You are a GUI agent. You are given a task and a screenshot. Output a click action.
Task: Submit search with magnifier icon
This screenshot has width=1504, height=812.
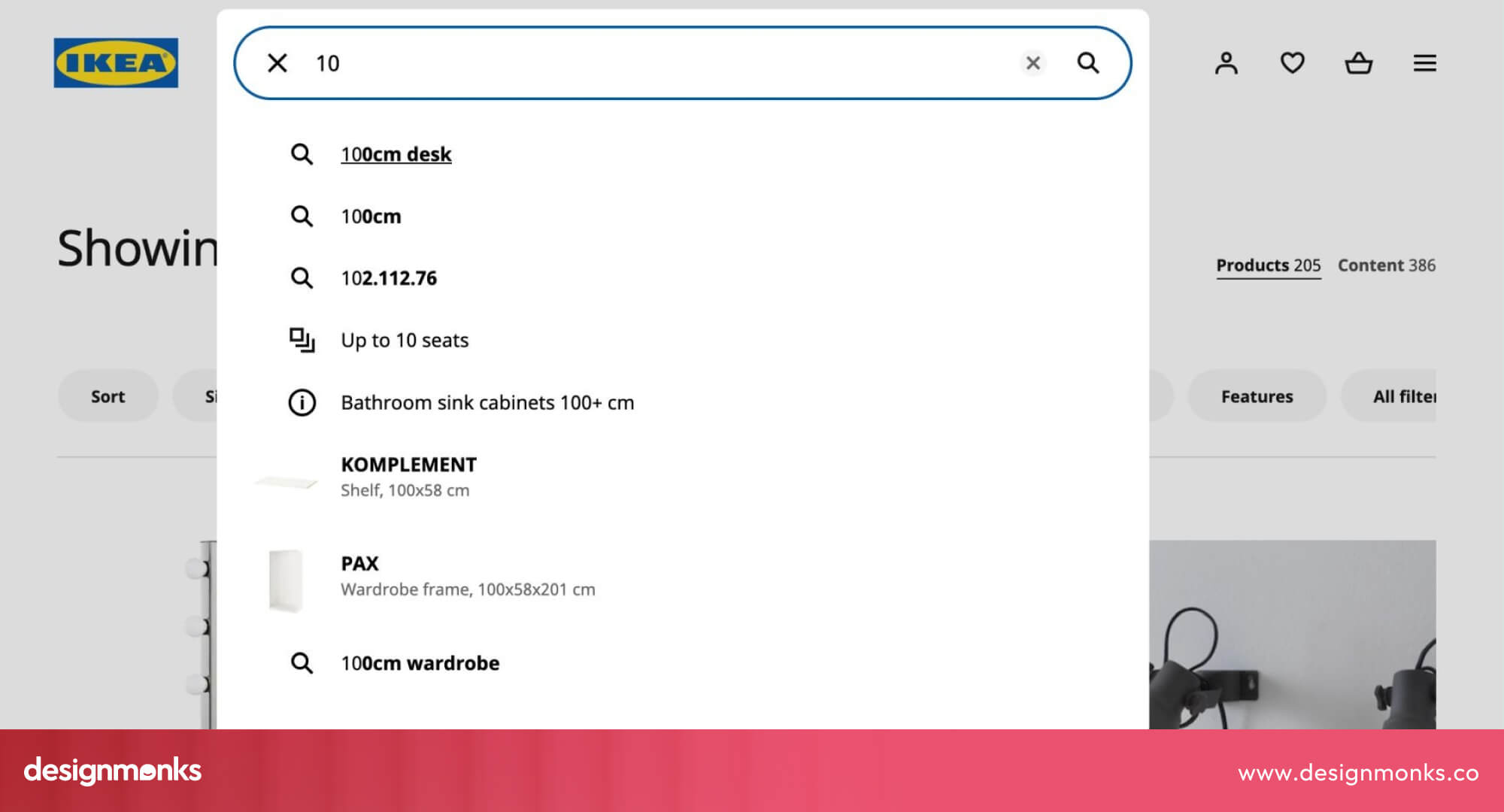(1087, 63)
